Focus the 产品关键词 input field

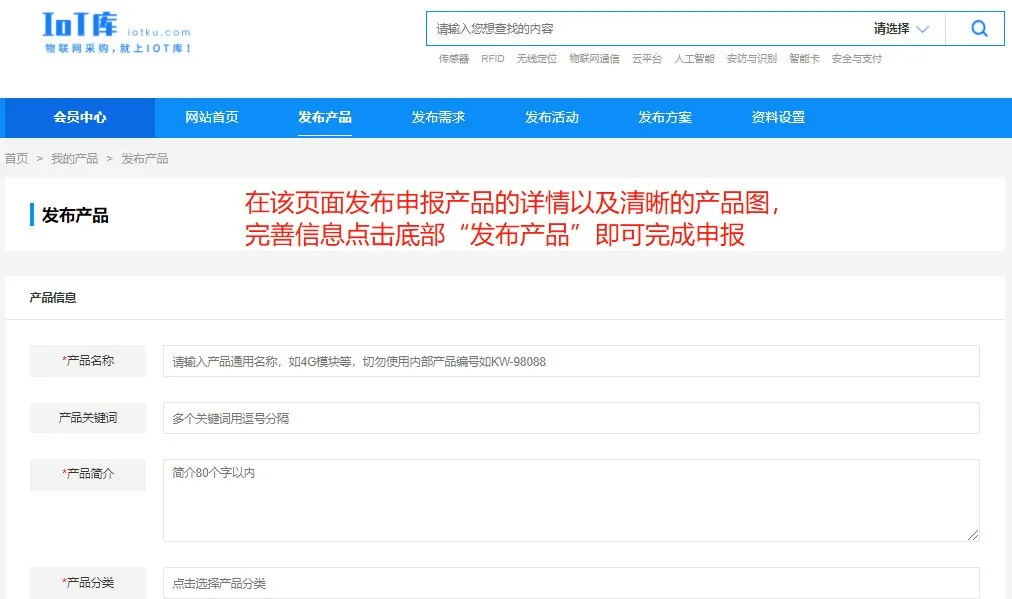click(x=571, y=418)
